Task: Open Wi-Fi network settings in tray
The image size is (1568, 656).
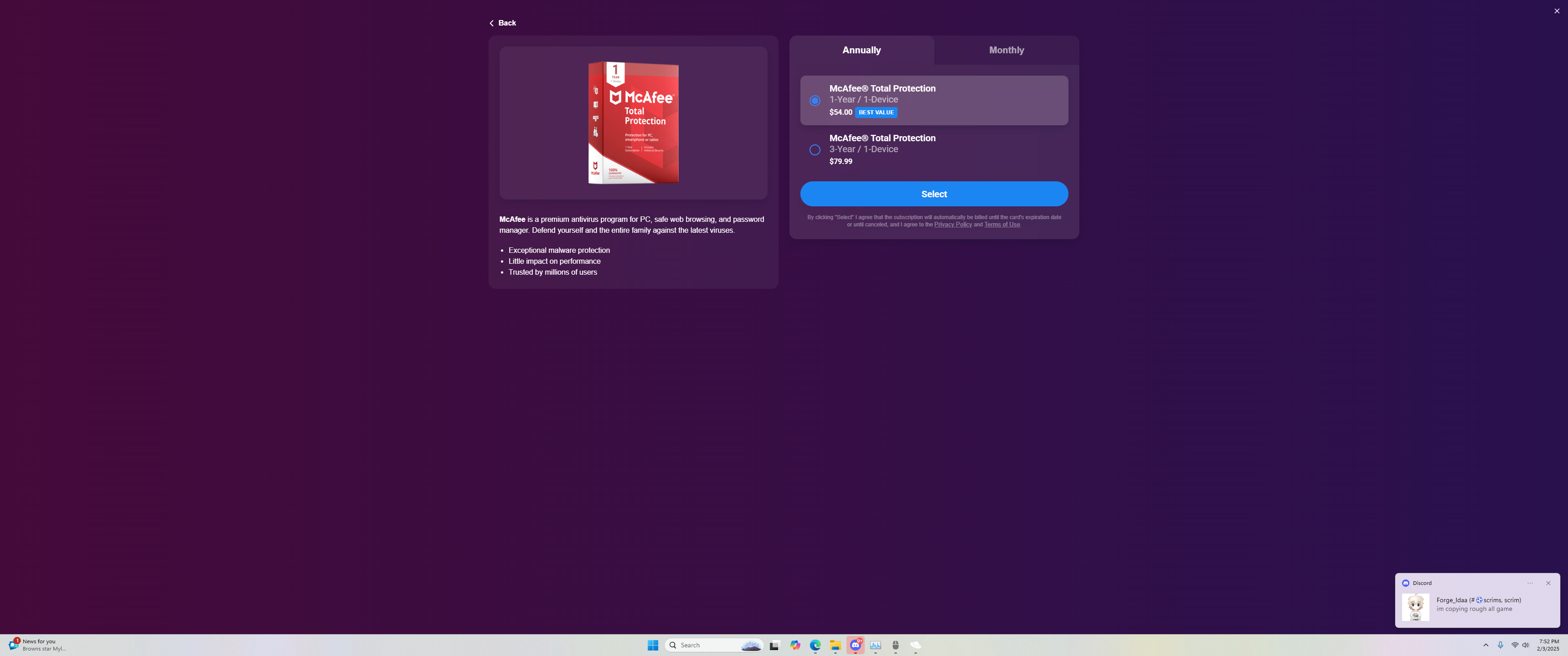Action: click(x=1514, y=645)
